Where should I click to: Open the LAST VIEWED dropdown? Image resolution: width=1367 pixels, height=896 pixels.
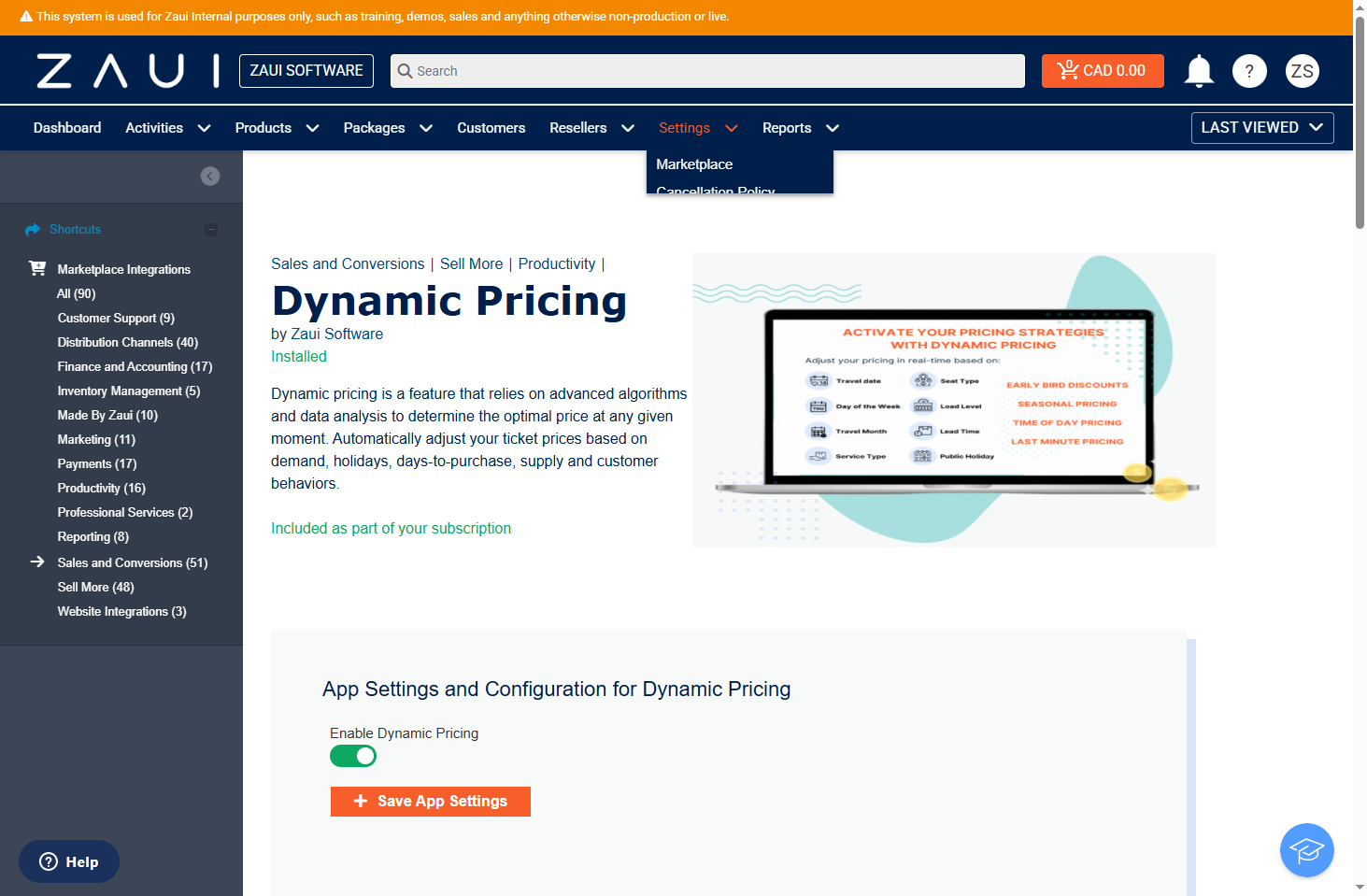point(1262,128)
